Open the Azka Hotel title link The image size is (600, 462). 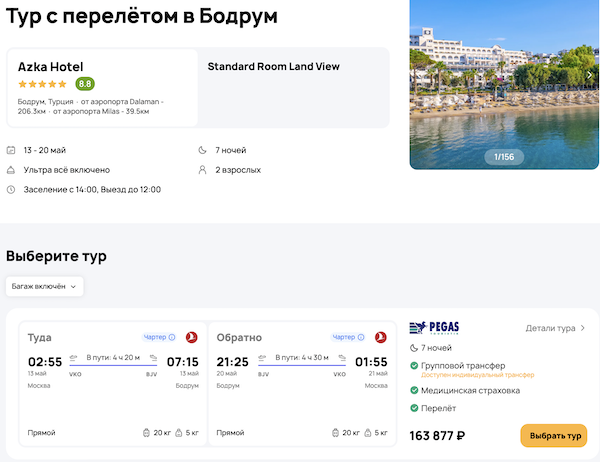pos(51,66)
